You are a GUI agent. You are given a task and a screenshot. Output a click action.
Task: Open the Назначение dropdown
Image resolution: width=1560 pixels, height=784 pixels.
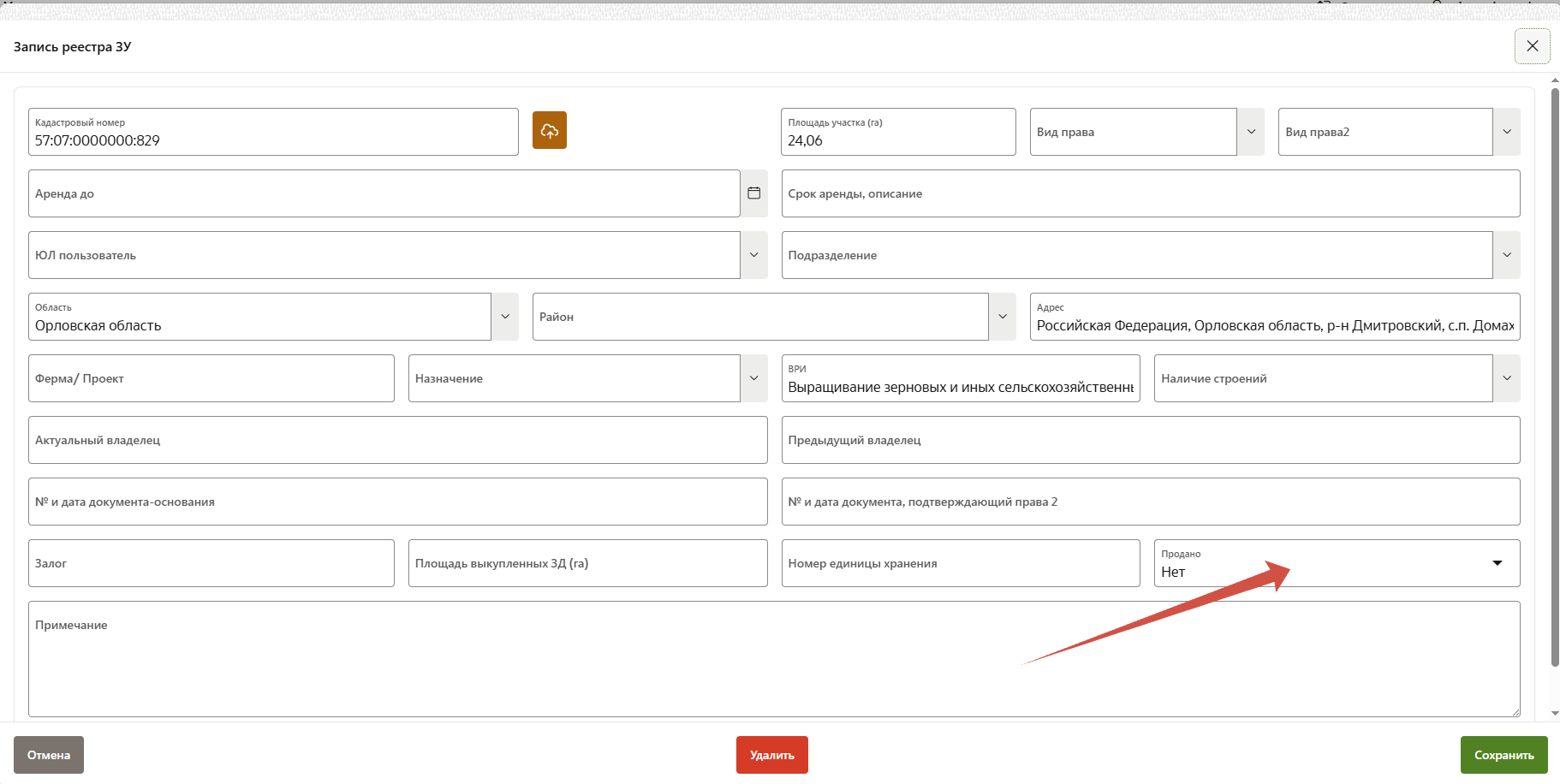pos(753,378)
